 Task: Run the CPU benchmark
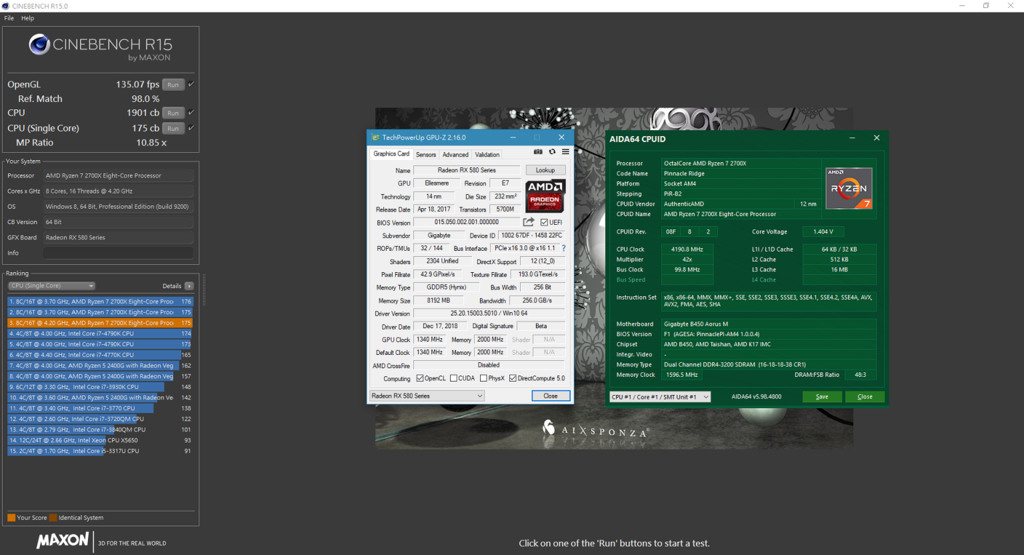click(x=173, y=113)
